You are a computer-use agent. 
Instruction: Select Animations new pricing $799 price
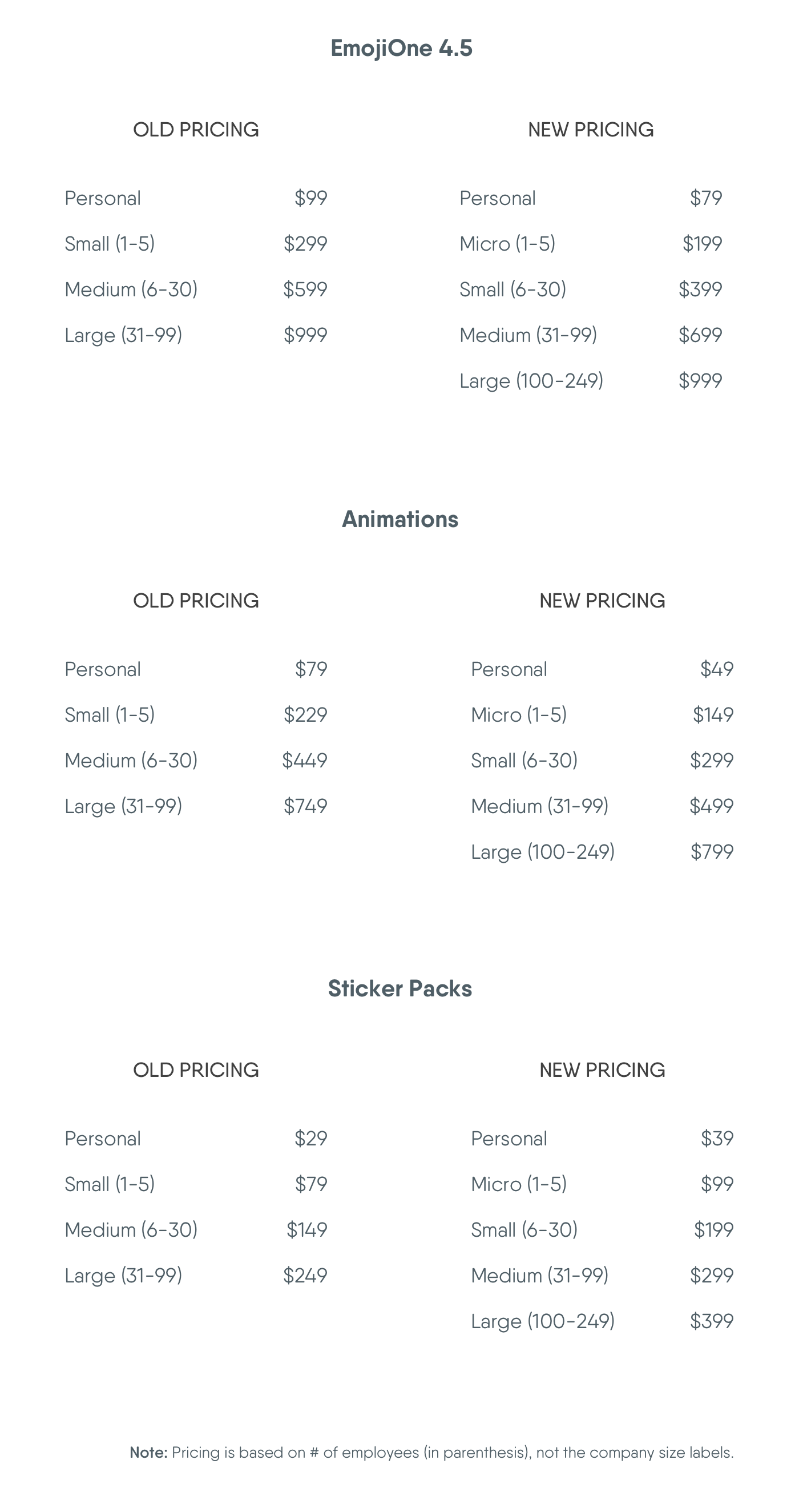tap(712, 852)
